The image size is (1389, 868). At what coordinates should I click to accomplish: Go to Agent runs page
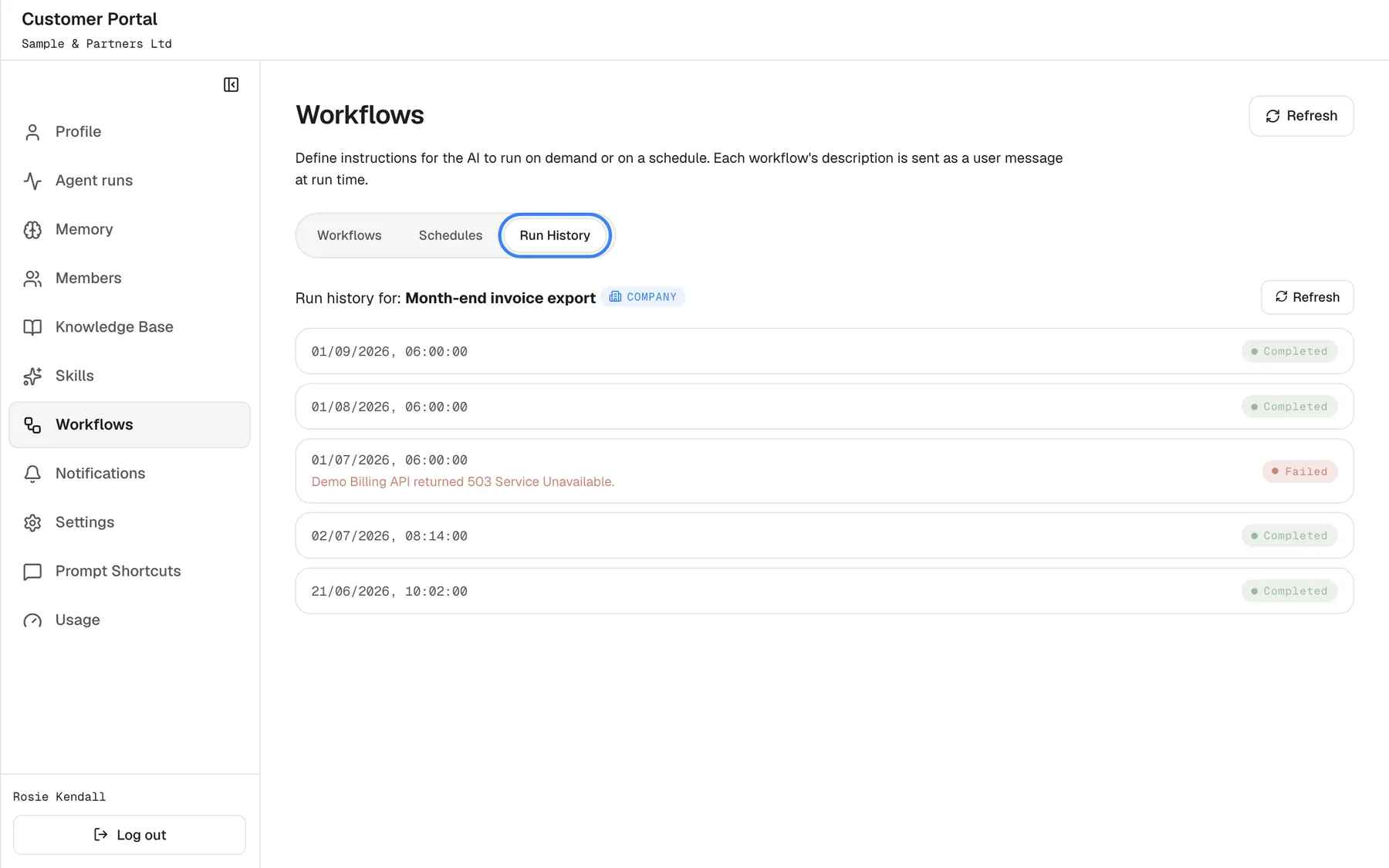[x=94, y=181]
